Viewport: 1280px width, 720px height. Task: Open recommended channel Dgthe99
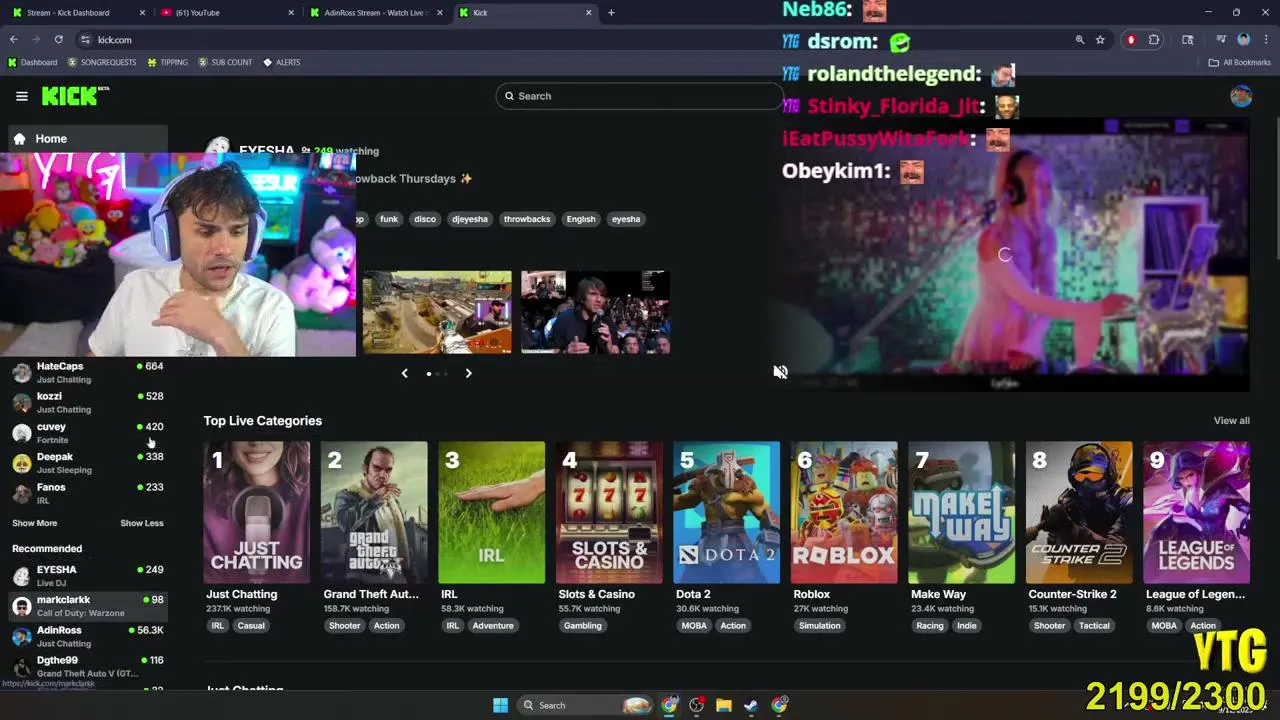[x=87, y=666]
